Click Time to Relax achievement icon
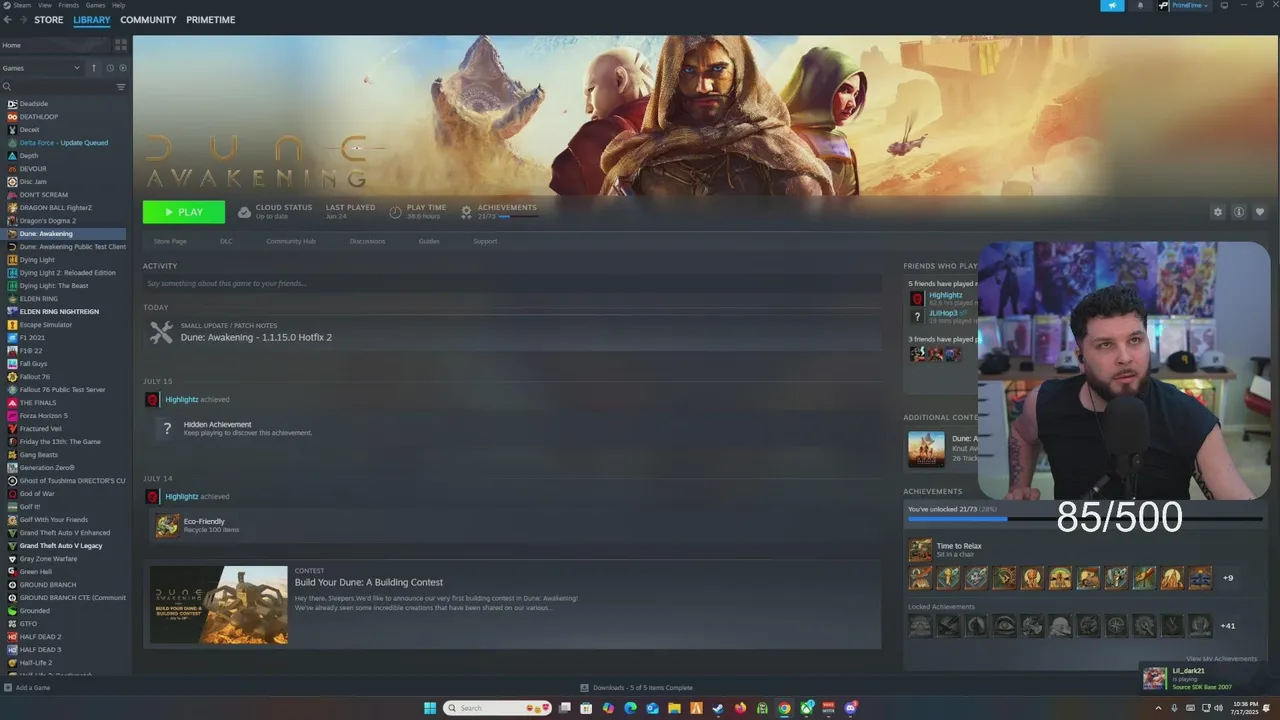Viewport: 1280px width, 720px height. [x=920, y=550]
